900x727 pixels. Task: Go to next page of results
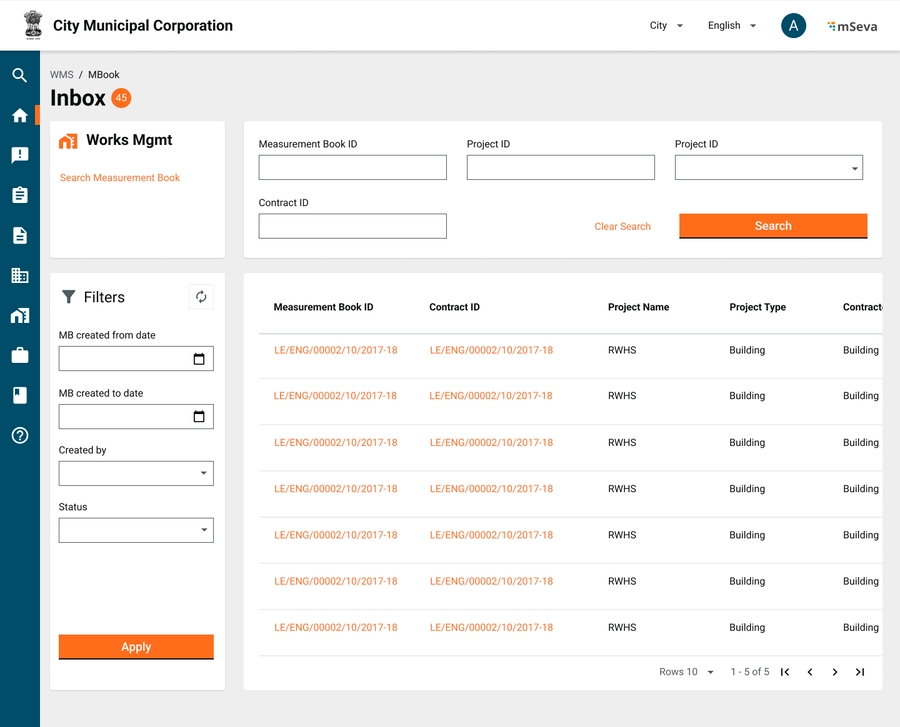(835, 672)
